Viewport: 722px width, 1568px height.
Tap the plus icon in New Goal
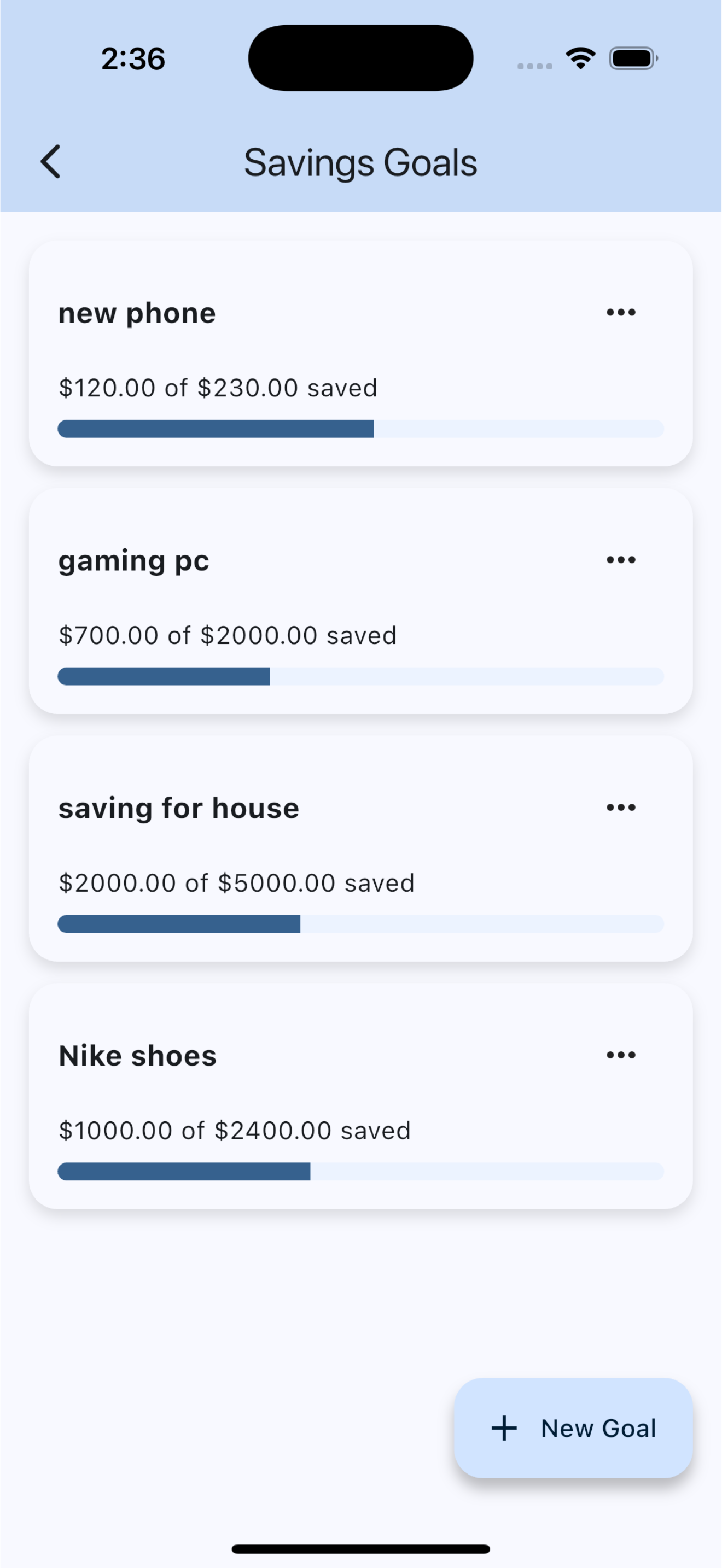[x=504, y=1428]
